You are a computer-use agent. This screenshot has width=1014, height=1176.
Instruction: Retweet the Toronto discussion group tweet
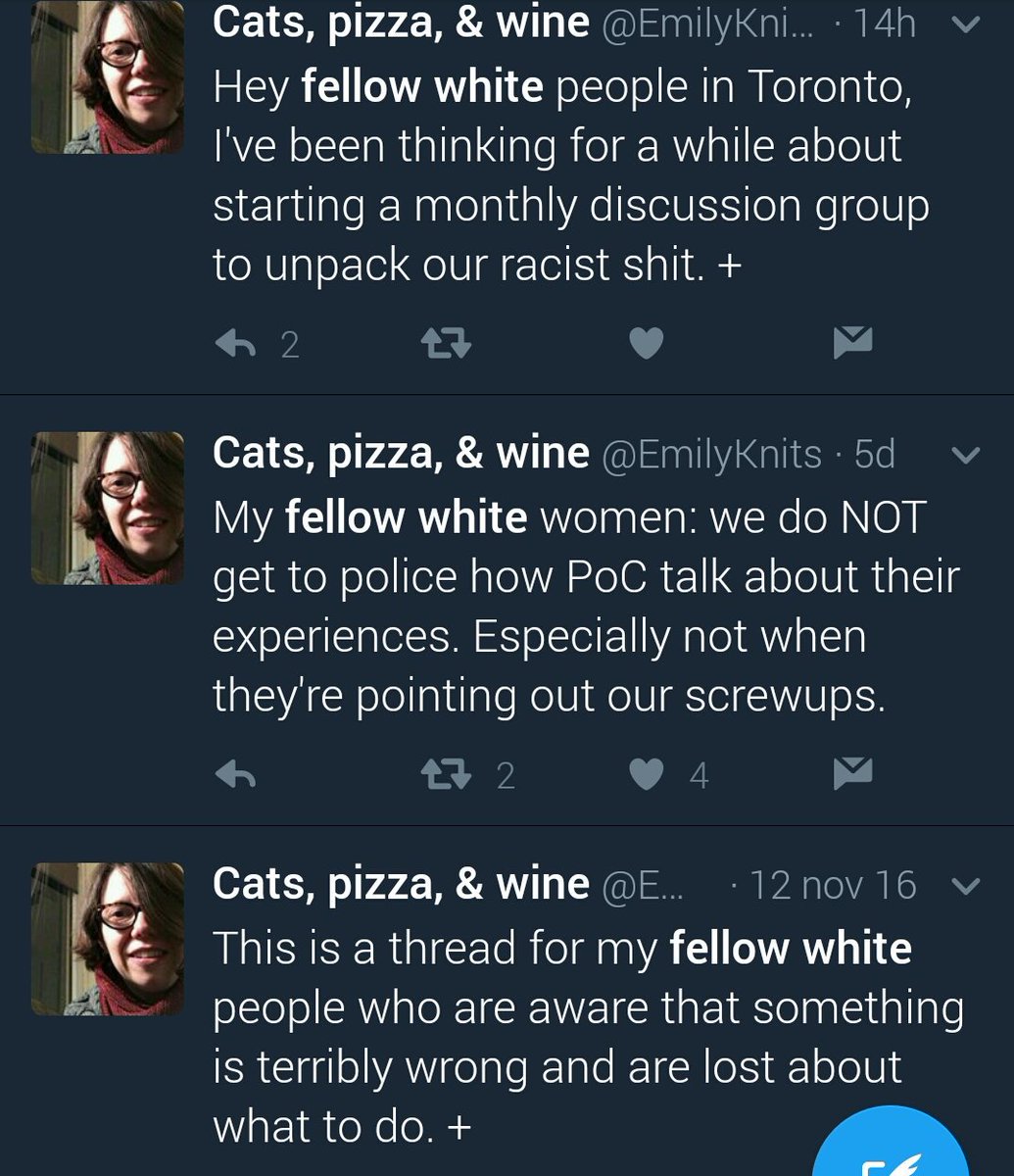[x=446, y=343]
